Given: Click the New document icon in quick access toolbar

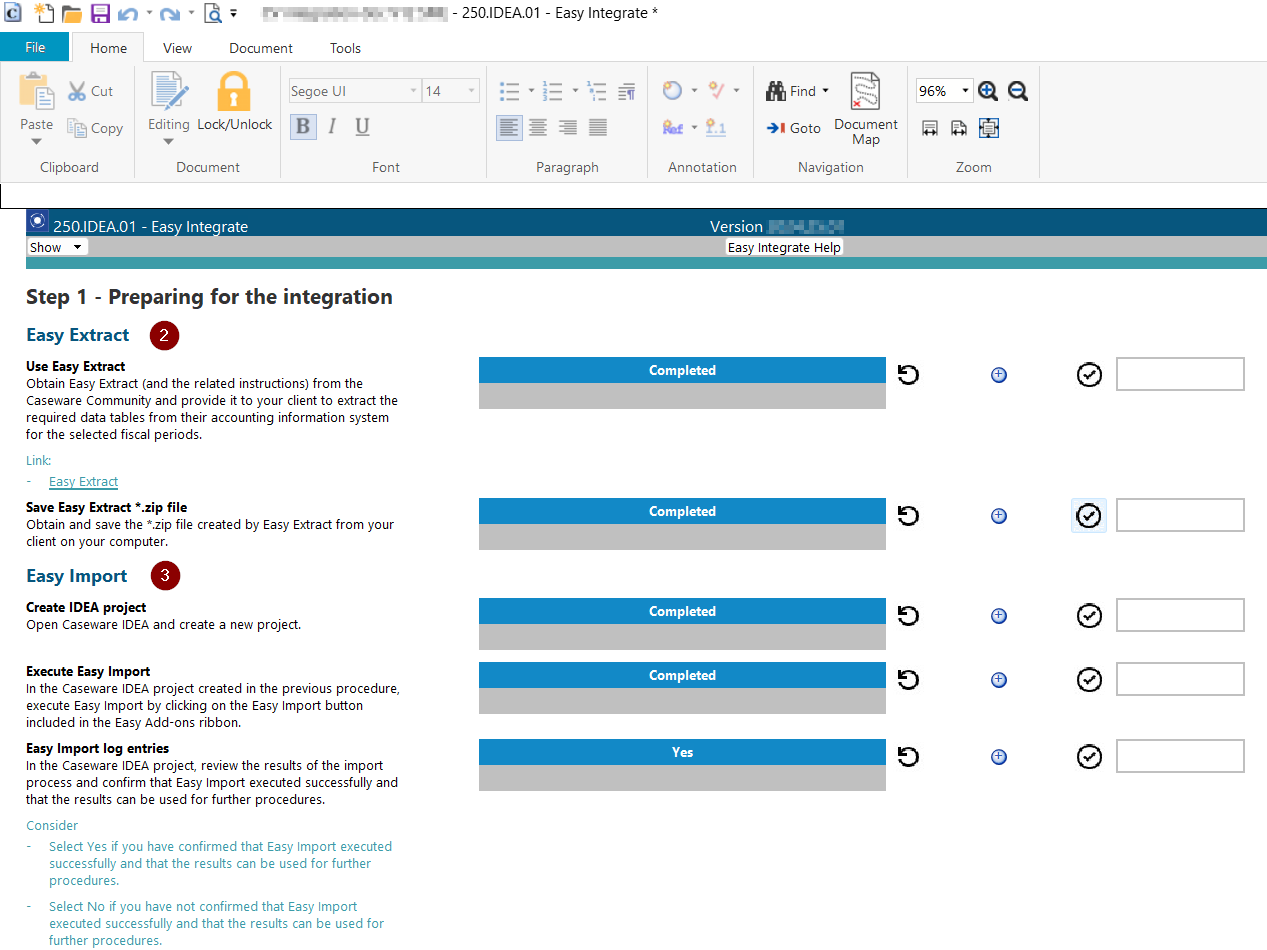Looking at the screenshot, I should (x=43, y=13).
